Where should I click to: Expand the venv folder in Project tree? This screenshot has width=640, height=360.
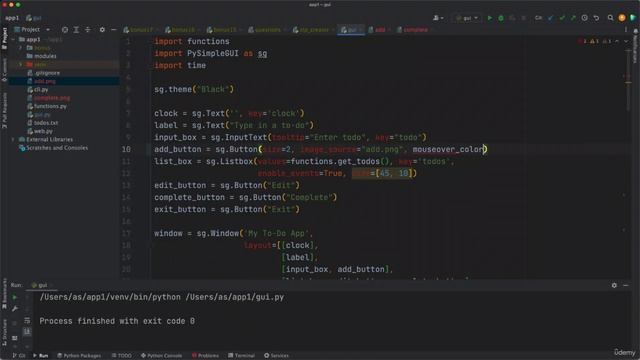(20, 64)
